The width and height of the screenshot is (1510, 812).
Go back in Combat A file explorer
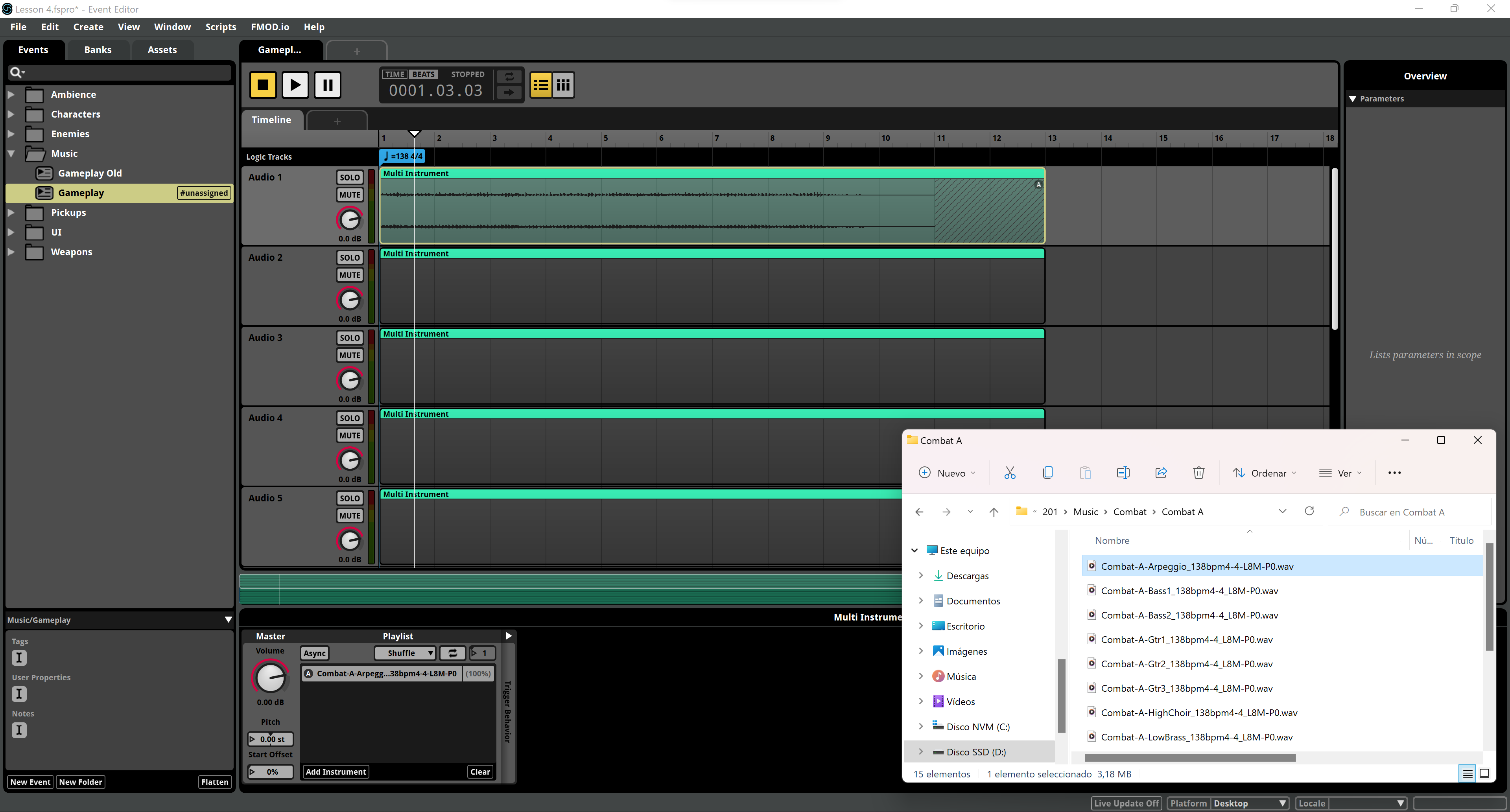pos(919,512)
